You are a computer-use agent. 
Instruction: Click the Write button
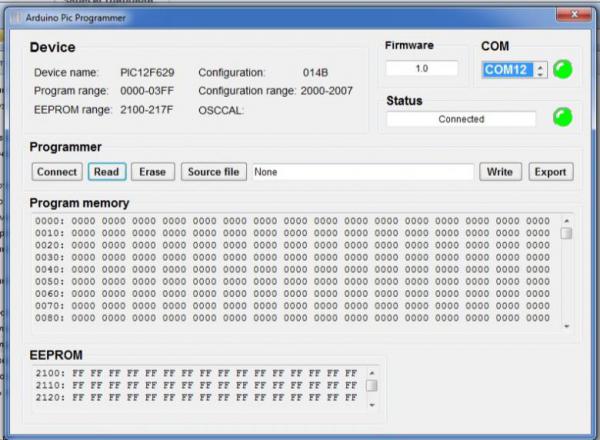pyautogui.click(x=500, y=172)
